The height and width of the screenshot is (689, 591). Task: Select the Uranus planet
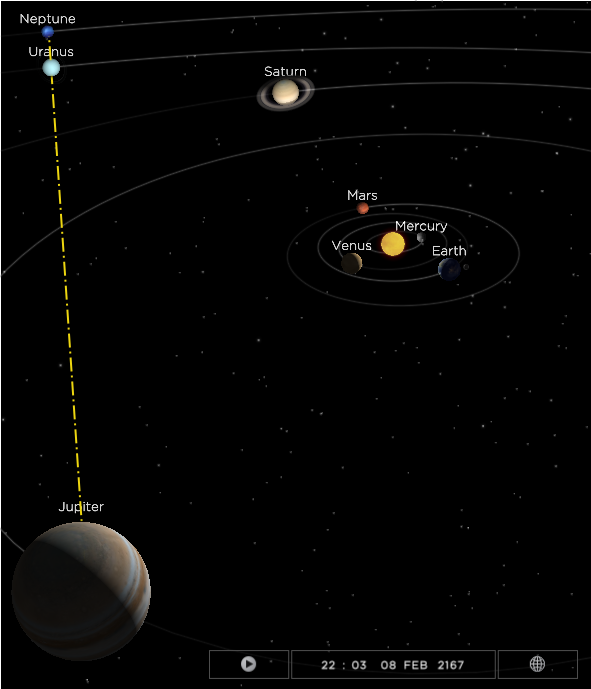tap(51, 68)
